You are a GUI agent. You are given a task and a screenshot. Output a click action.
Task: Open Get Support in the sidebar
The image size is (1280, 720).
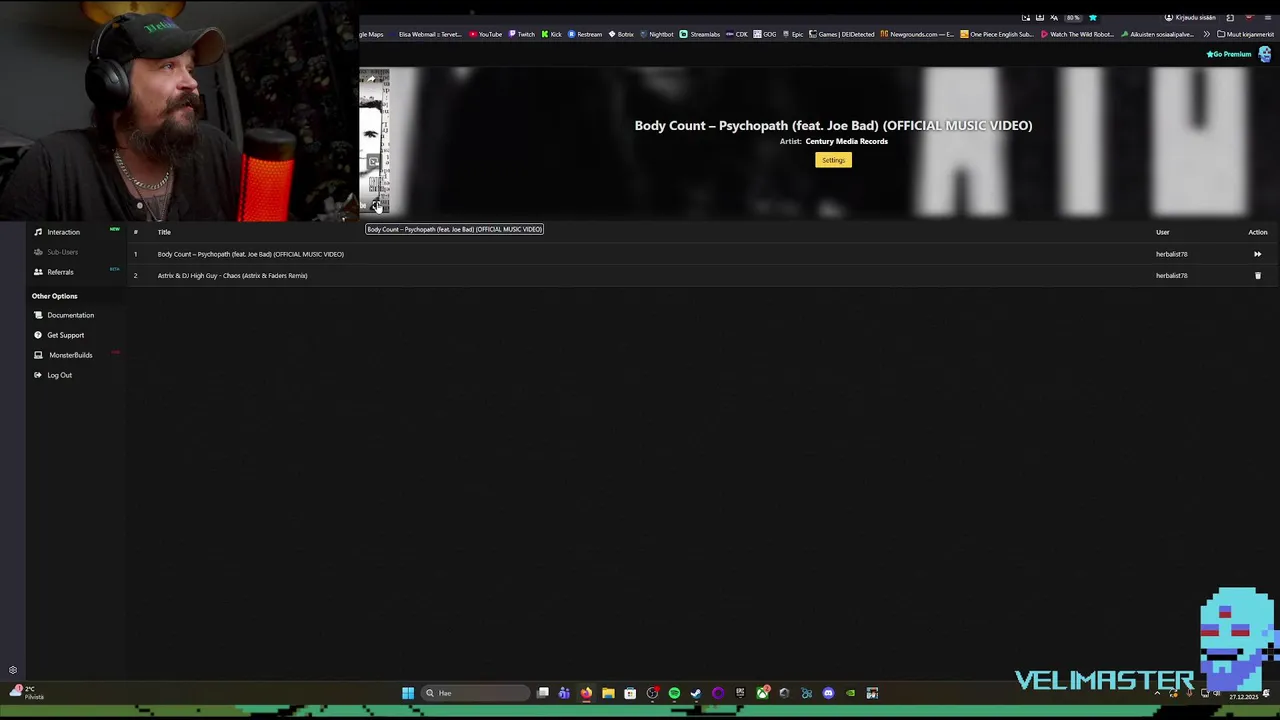65,335
